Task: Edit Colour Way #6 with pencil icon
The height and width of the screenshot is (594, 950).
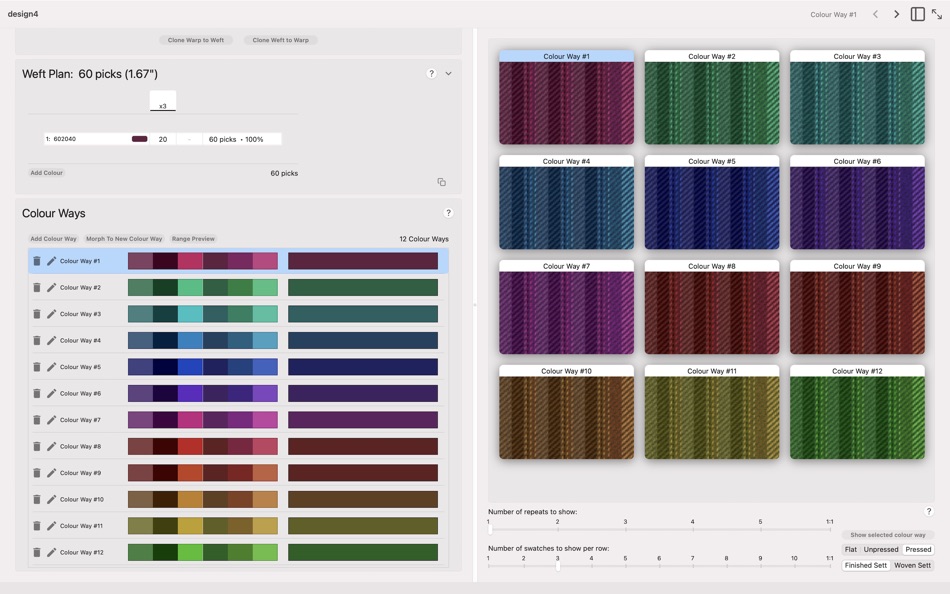Action: click(x=51, y=393)
